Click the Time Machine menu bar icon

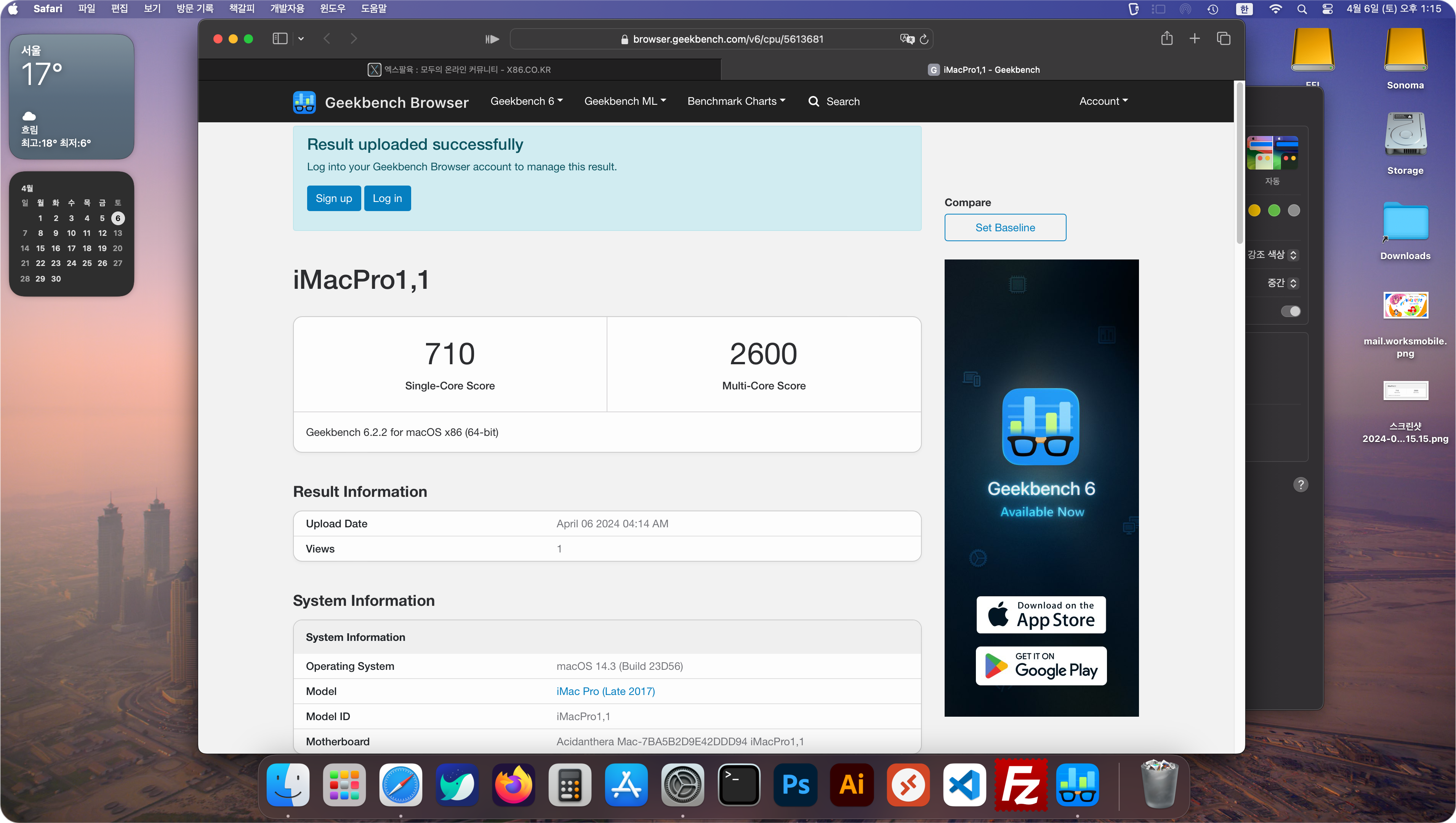click(x=1213, y=8)
